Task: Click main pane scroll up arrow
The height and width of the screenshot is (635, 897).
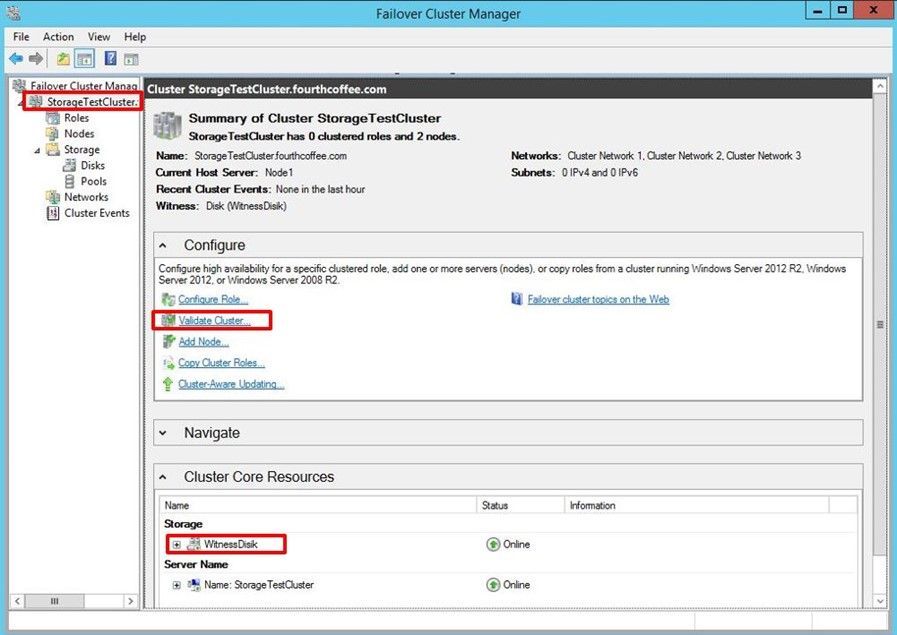Action: pos(880,87)
